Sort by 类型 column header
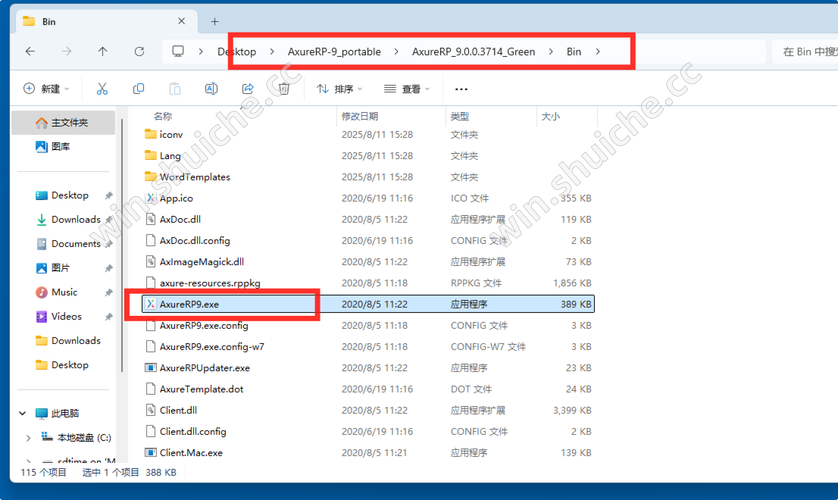838x500 pixels. tap(460, 116)
